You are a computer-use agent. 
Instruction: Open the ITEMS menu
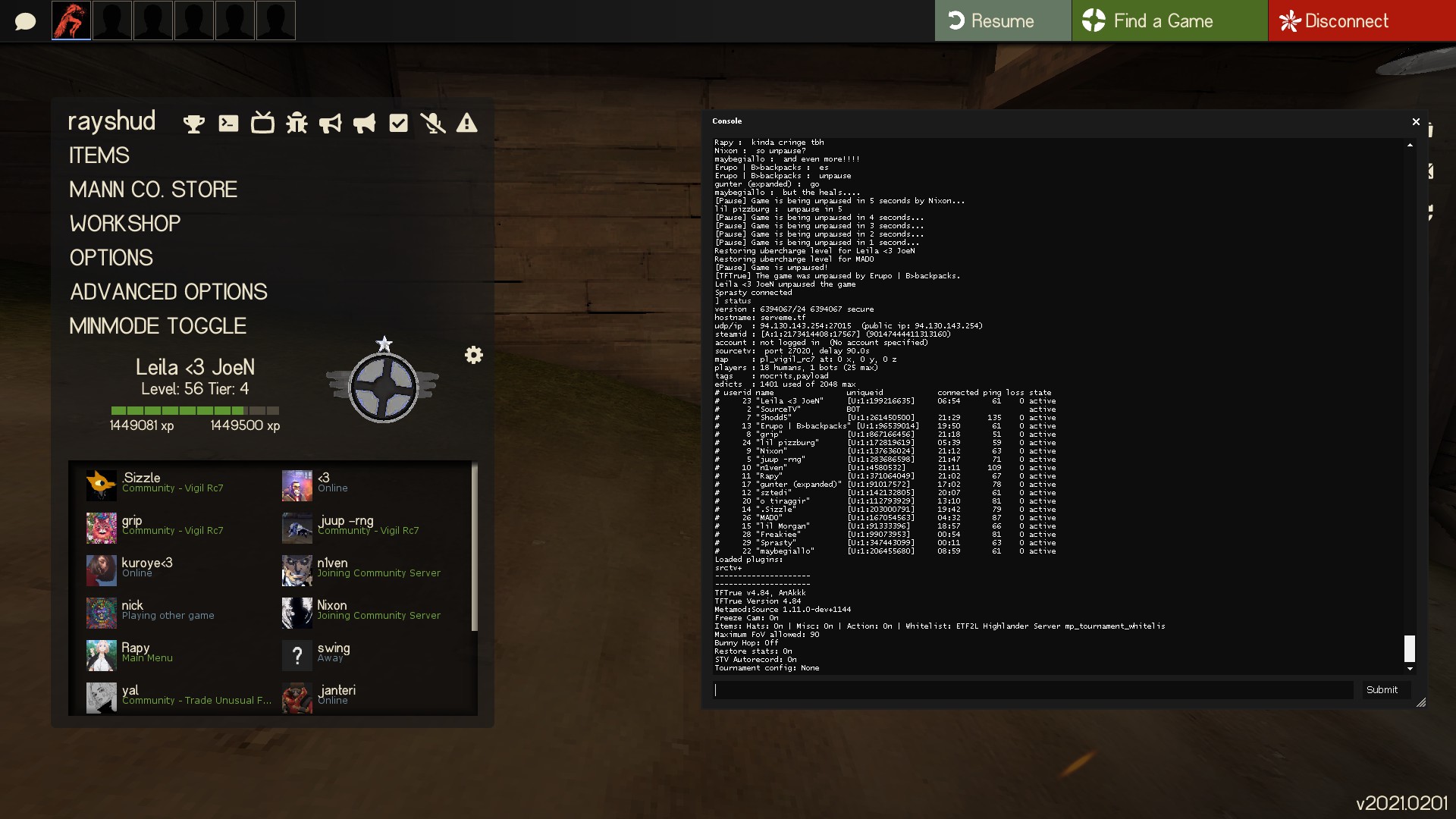point(99,155)
